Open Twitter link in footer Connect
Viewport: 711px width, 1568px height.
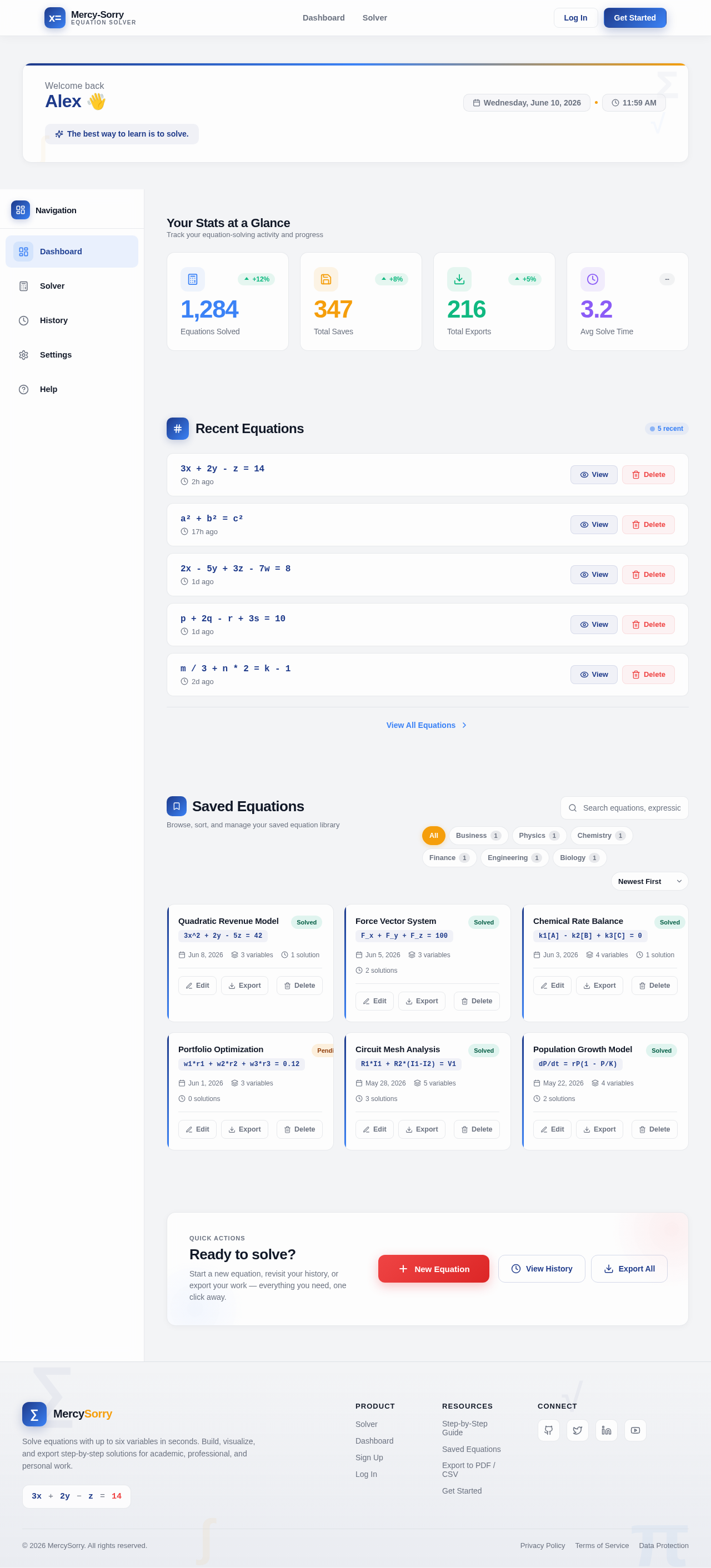coord(577,1430)
